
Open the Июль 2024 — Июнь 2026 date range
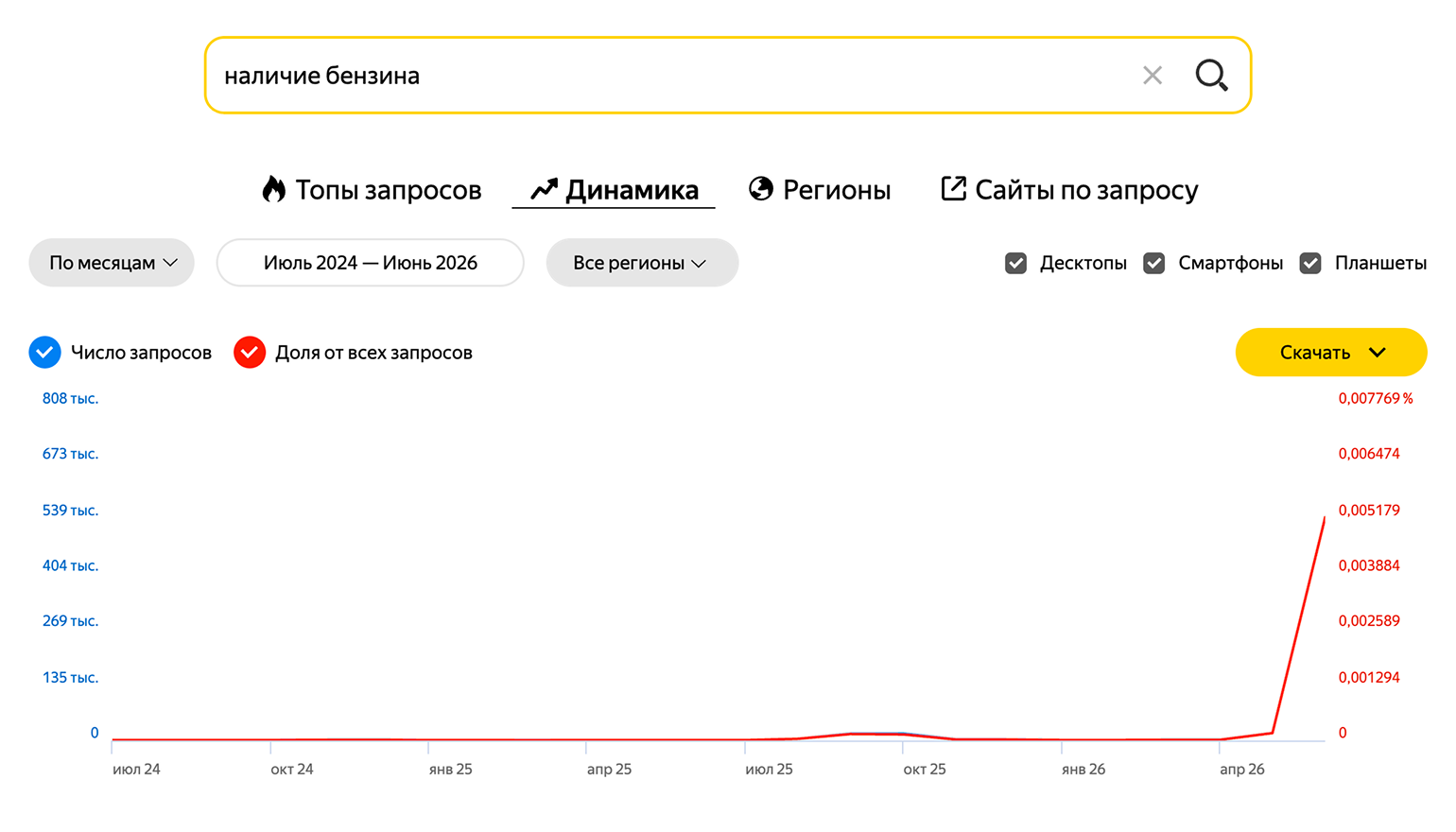pos(371,263)
